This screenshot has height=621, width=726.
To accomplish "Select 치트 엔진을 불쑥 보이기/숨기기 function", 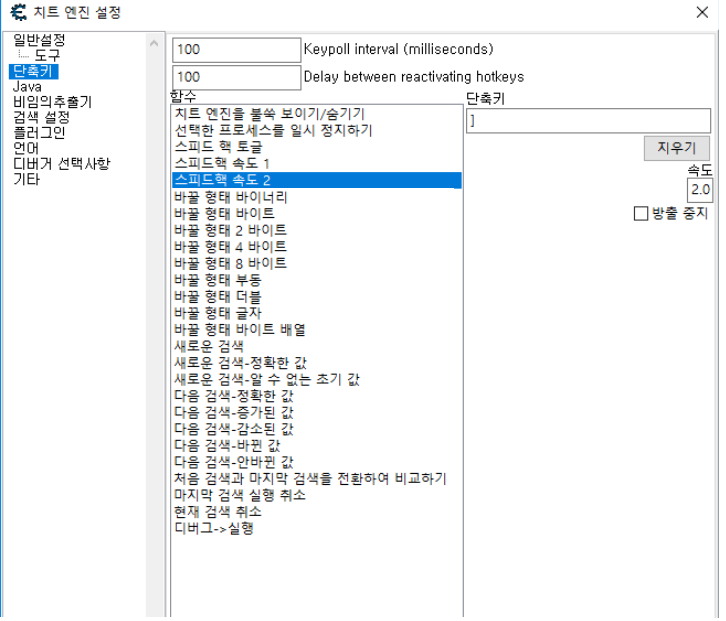I will coord(319,115).
